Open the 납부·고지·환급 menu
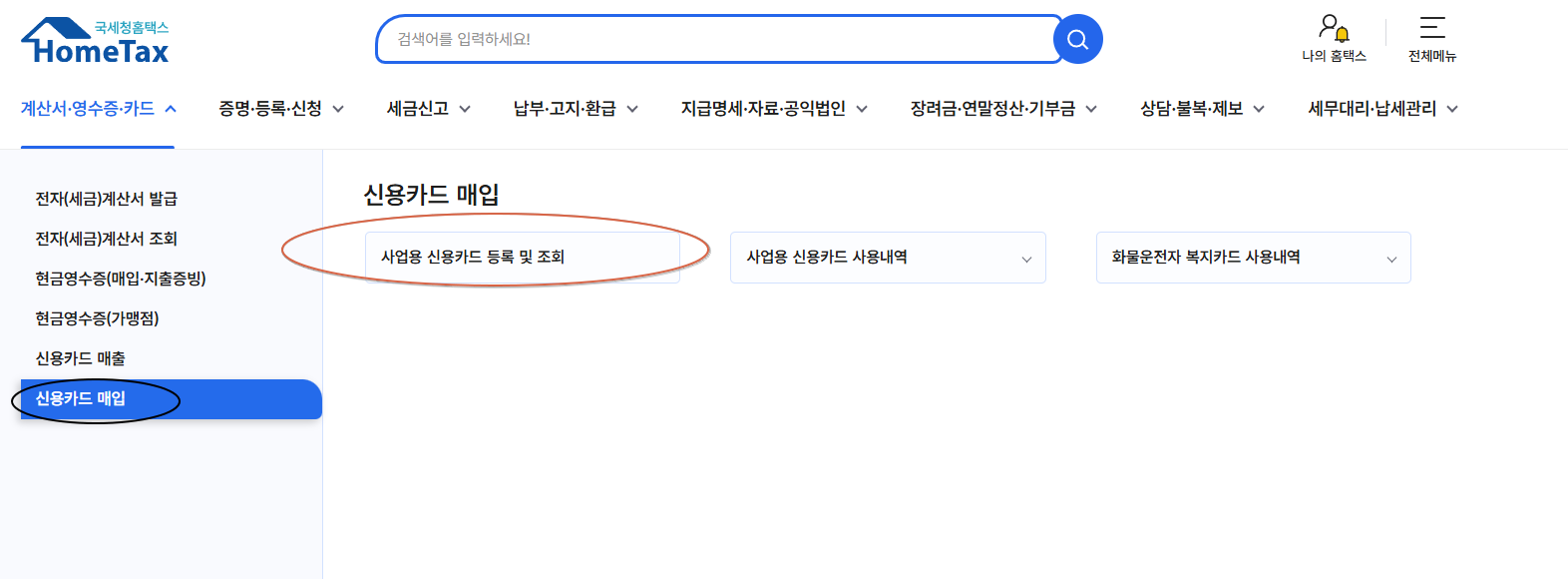Screen dimensions: 1568x579 tap(576, 109)
